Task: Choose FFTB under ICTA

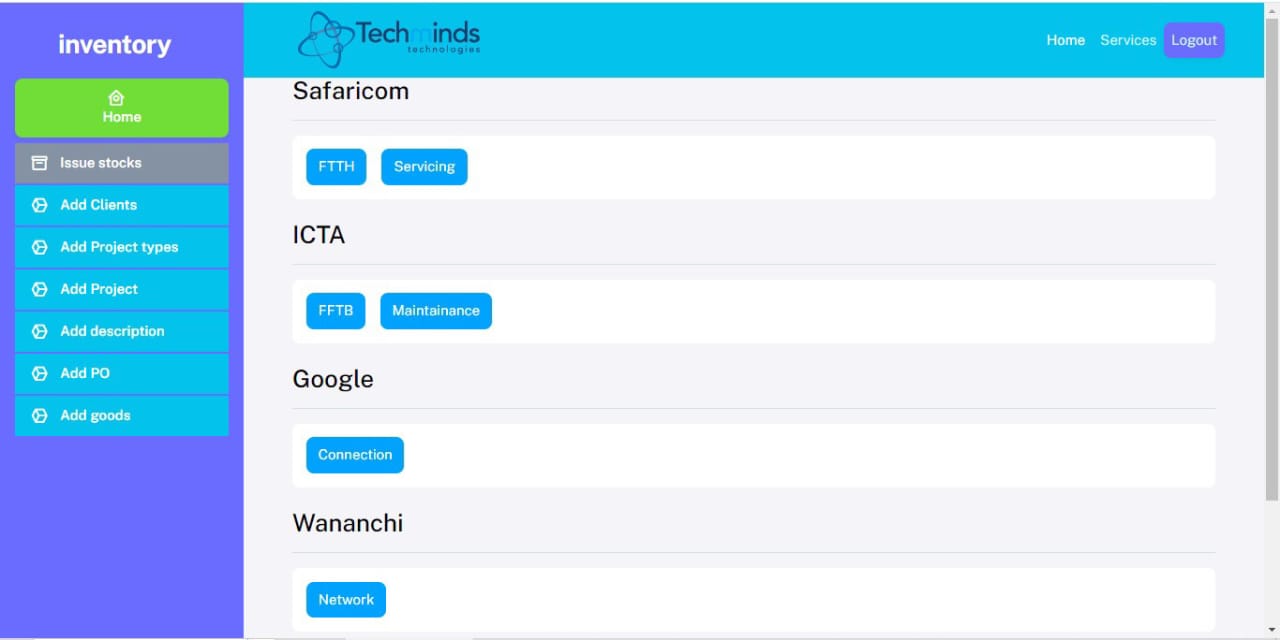Action: pos(336,311)
